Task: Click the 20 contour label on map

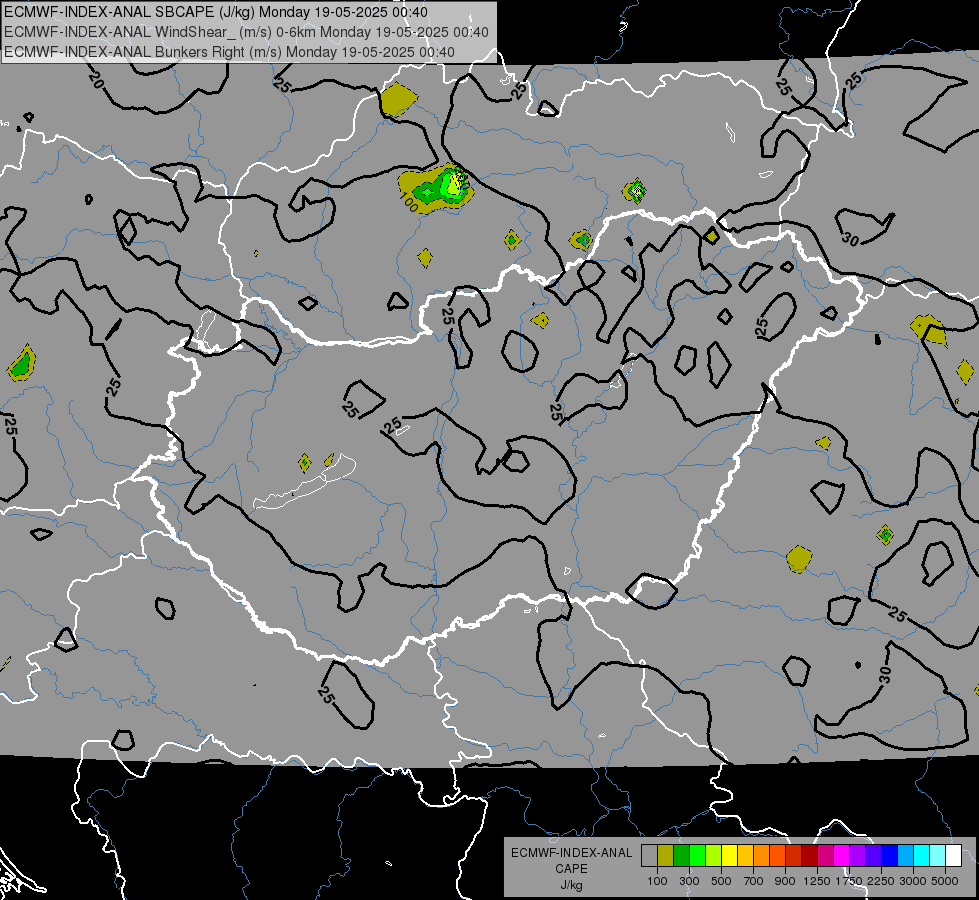Action: coord(96,79)
